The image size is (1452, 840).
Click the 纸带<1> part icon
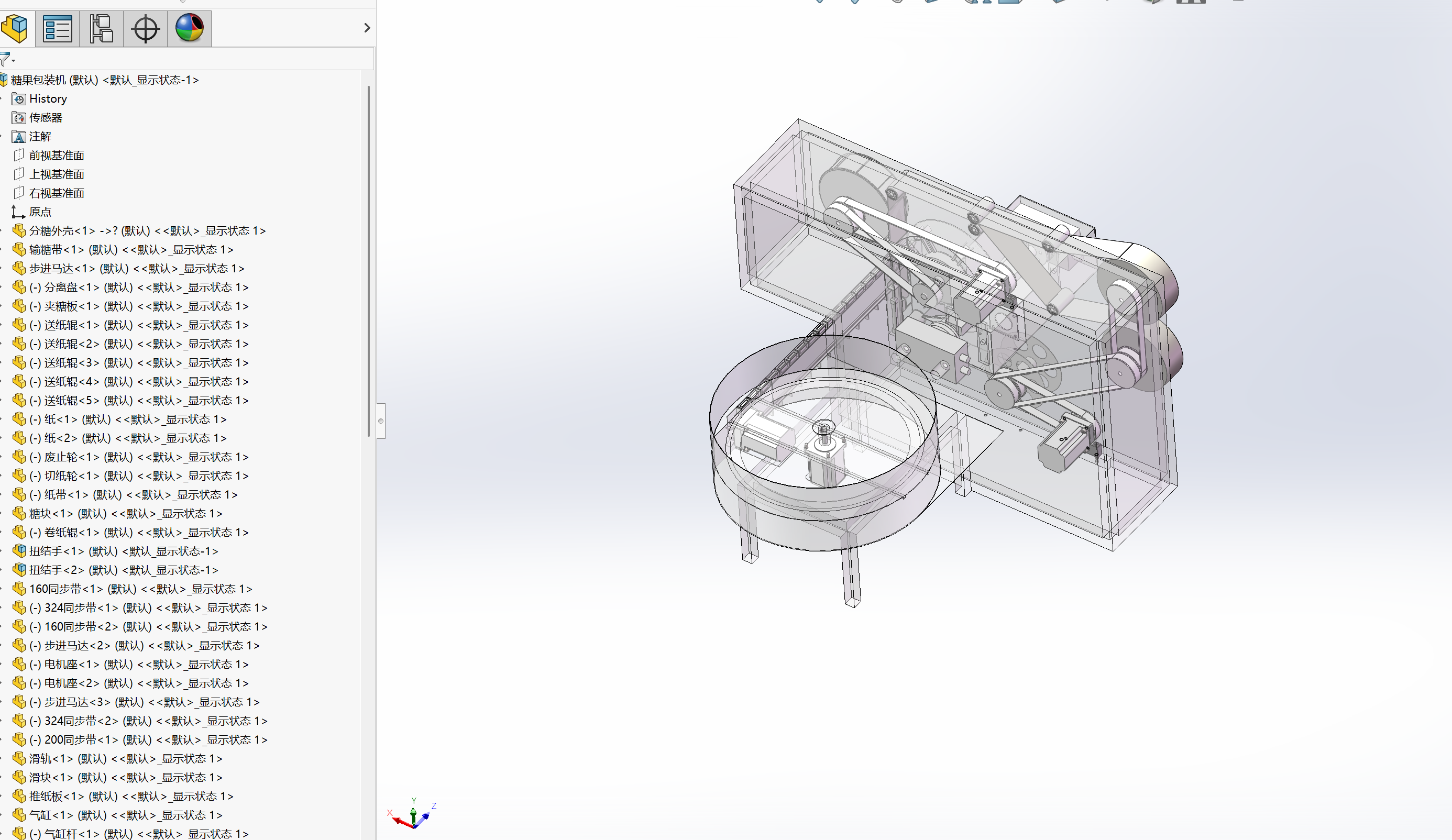coord(19,495)
